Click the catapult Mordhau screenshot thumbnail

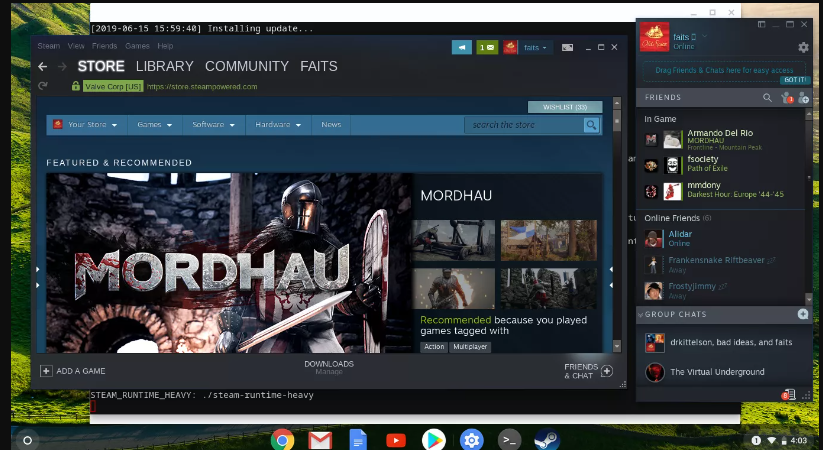(x=453, y=240)
